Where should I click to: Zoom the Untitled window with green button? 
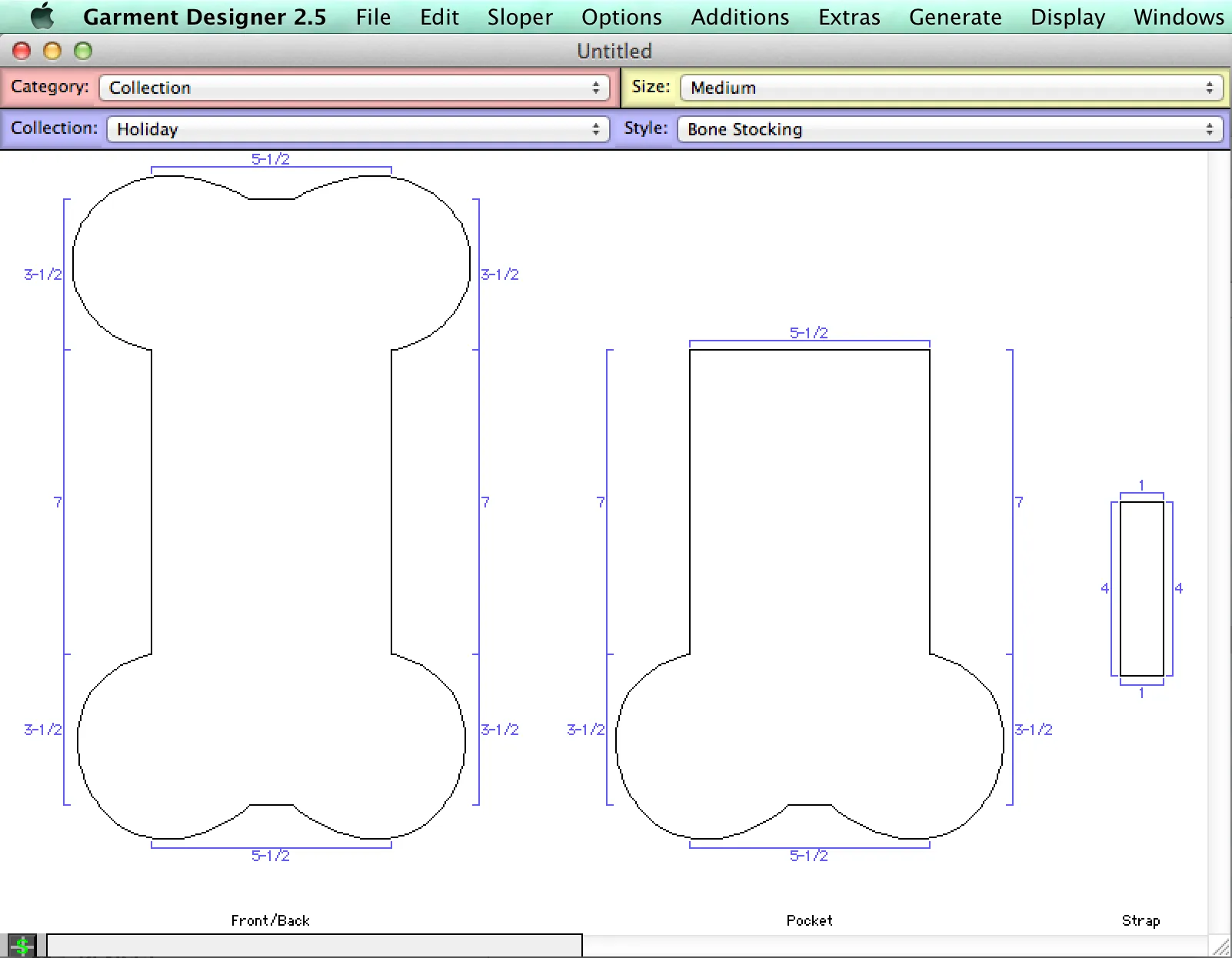(83, 52)
